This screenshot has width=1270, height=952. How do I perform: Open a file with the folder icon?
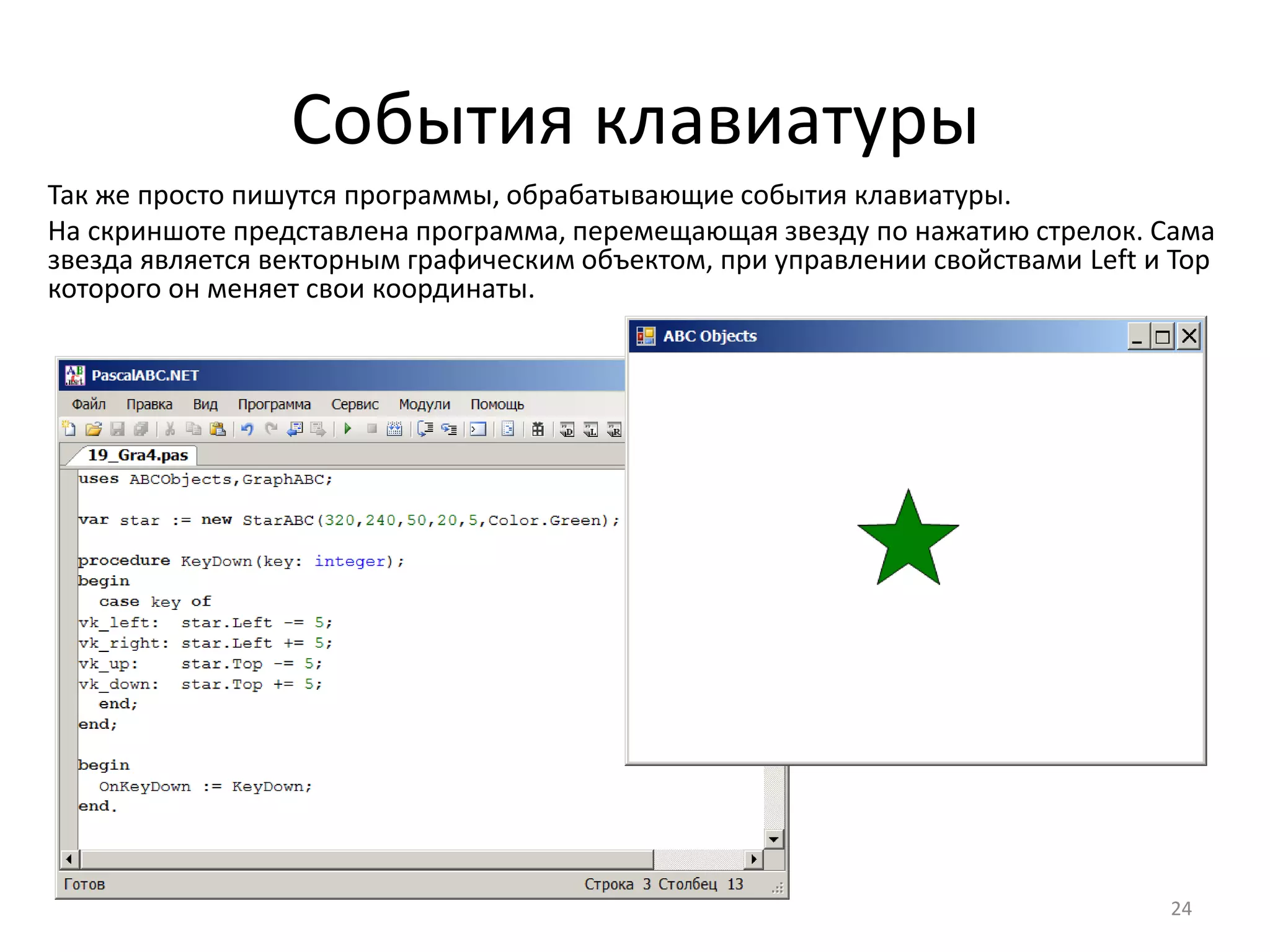point(93,429)
